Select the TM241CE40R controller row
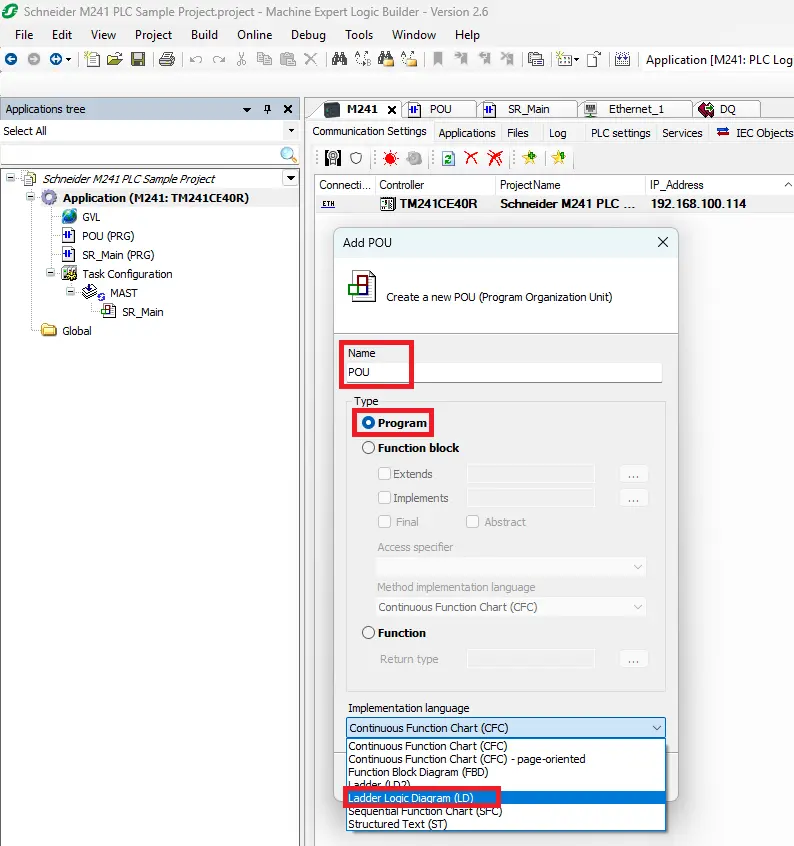 pyautogui.click(x=555, y=203)
